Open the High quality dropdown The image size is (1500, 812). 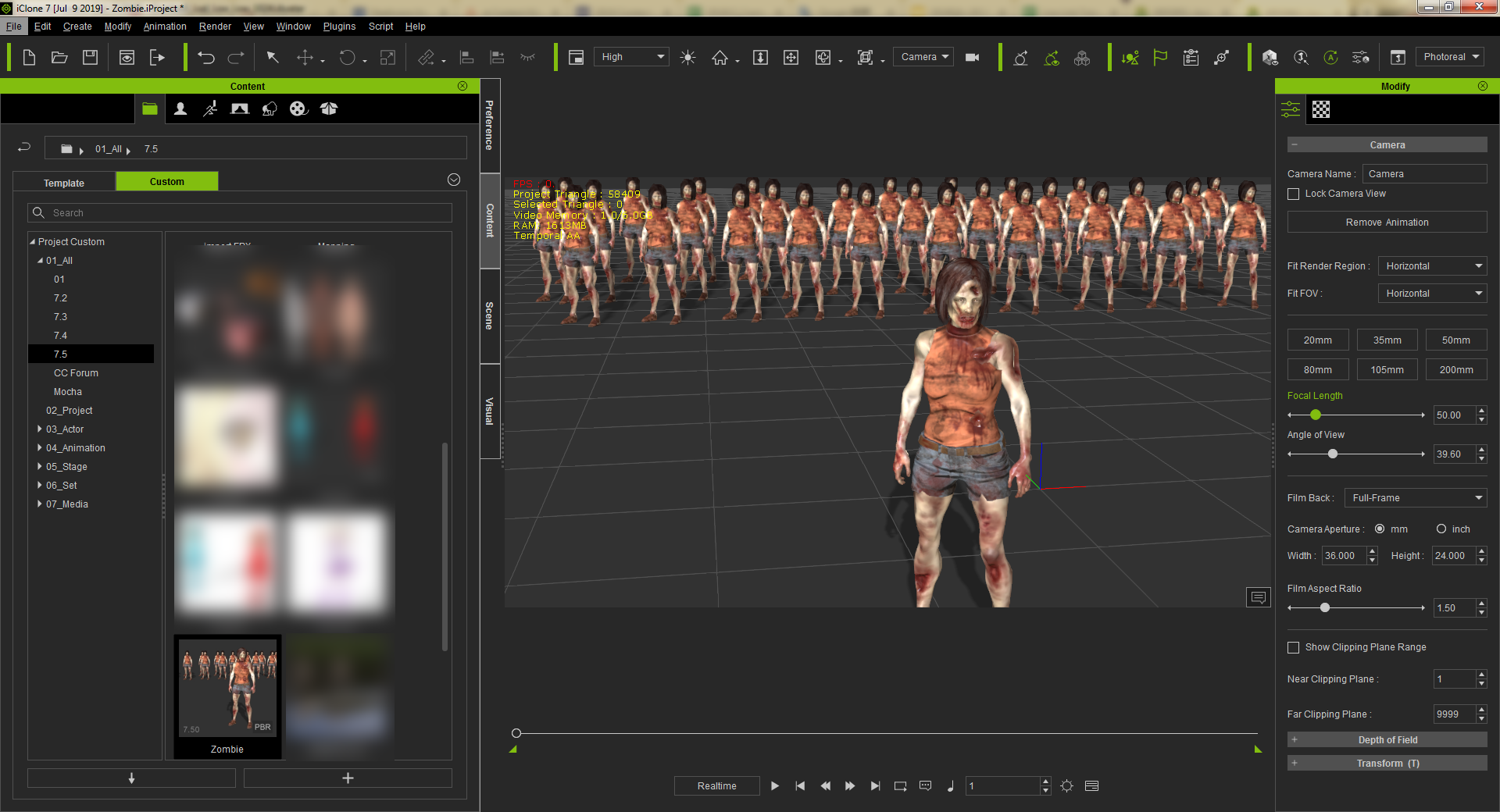click(x=631, y=57)
